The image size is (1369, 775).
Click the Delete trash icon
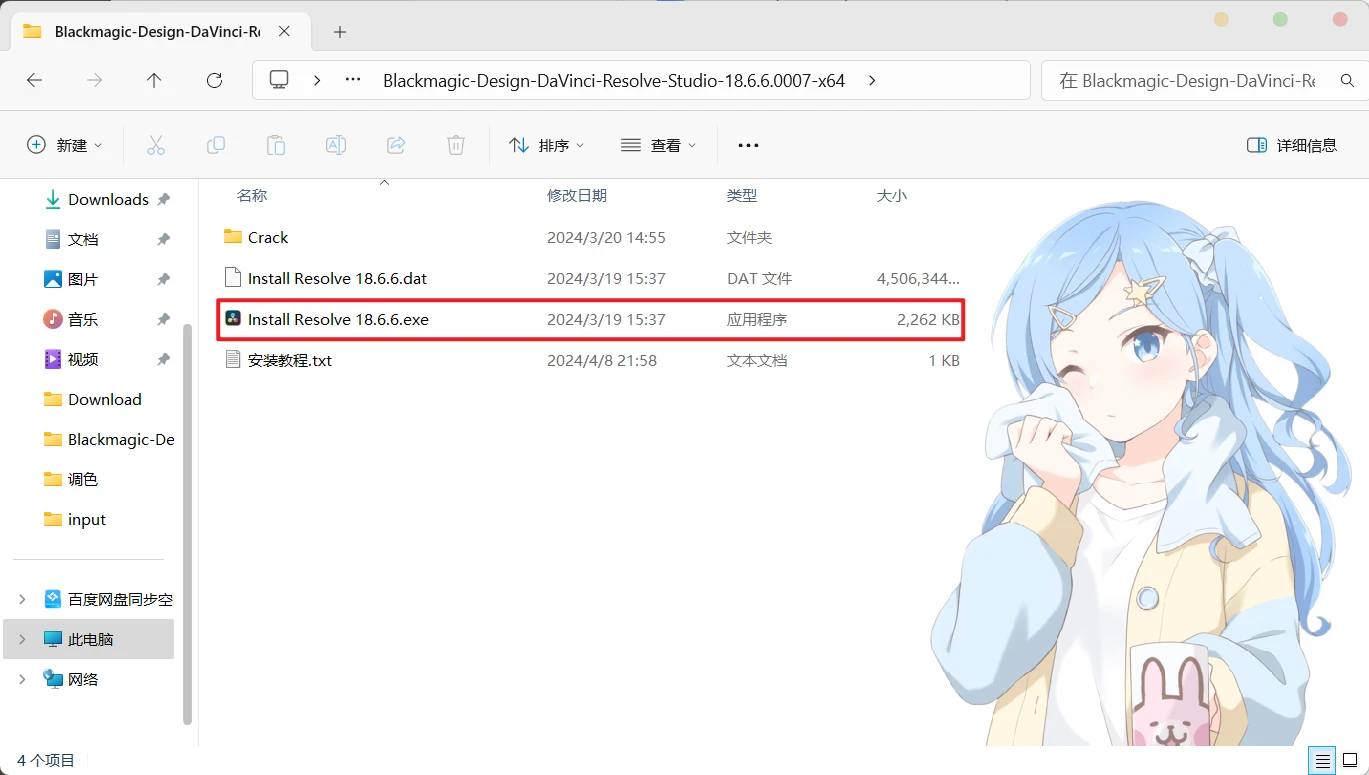click(x=456, y=145)
